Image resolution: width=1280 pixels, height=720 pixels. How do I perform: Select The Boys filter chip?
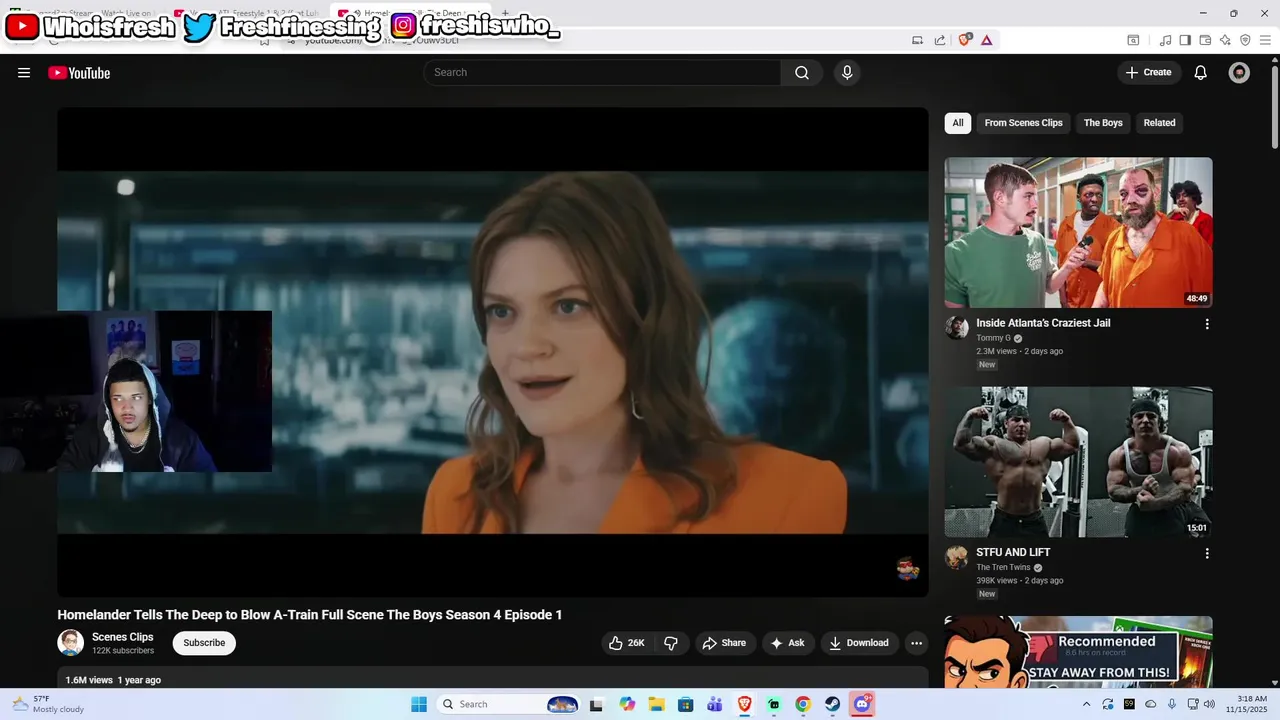point(1103,123)
